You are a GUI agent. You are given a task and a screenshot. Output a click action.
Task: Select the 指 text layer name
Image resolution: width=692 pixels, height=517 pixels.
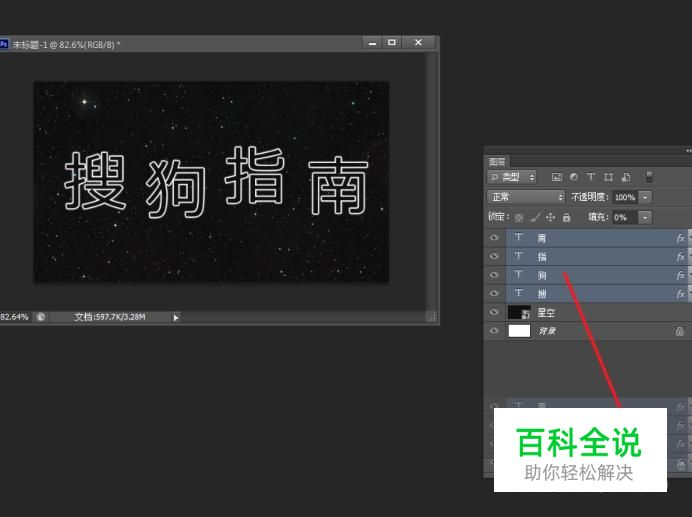542,257
